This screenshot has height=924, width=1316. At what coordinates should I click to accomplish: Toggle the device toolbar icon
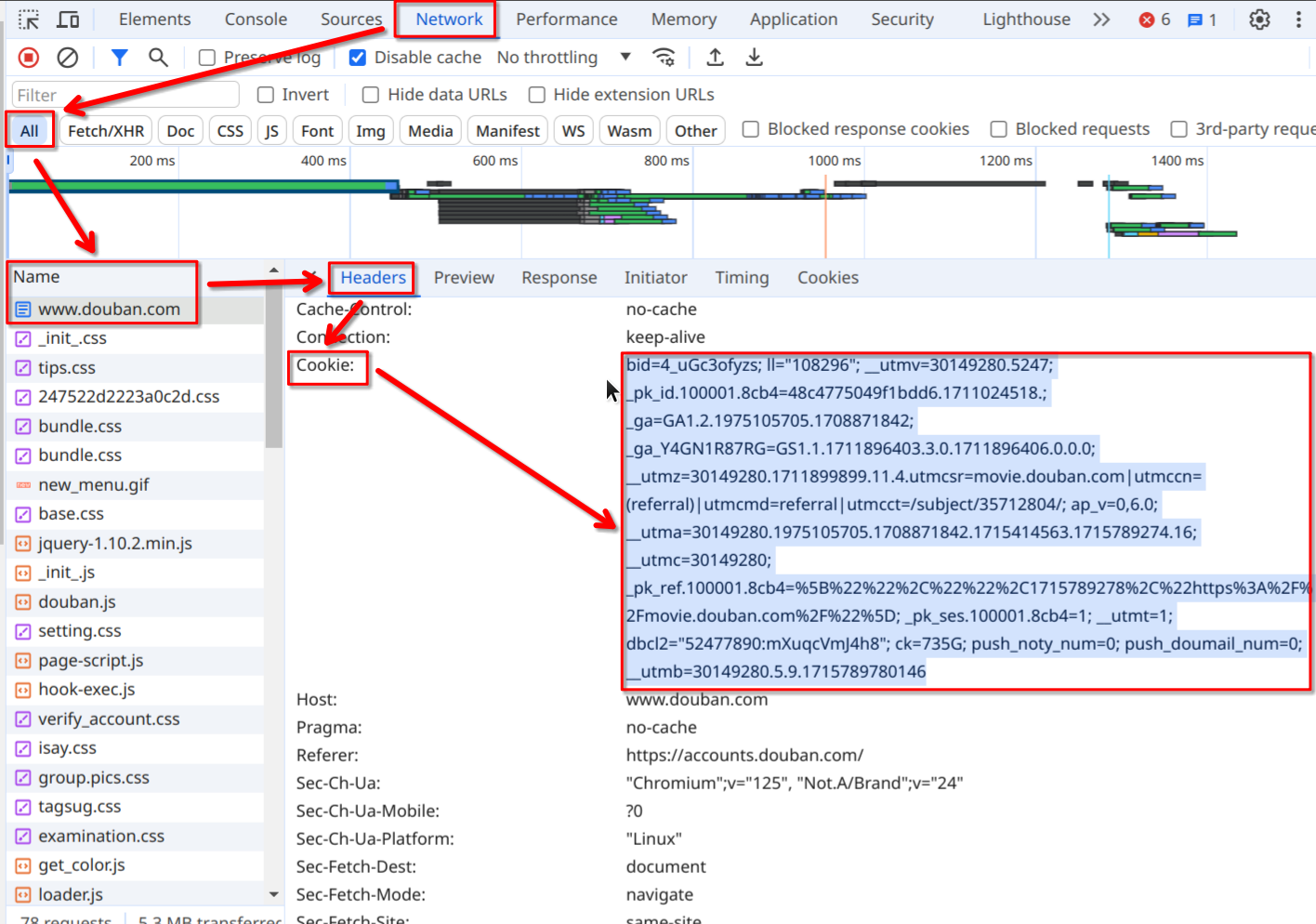[68, 20]
